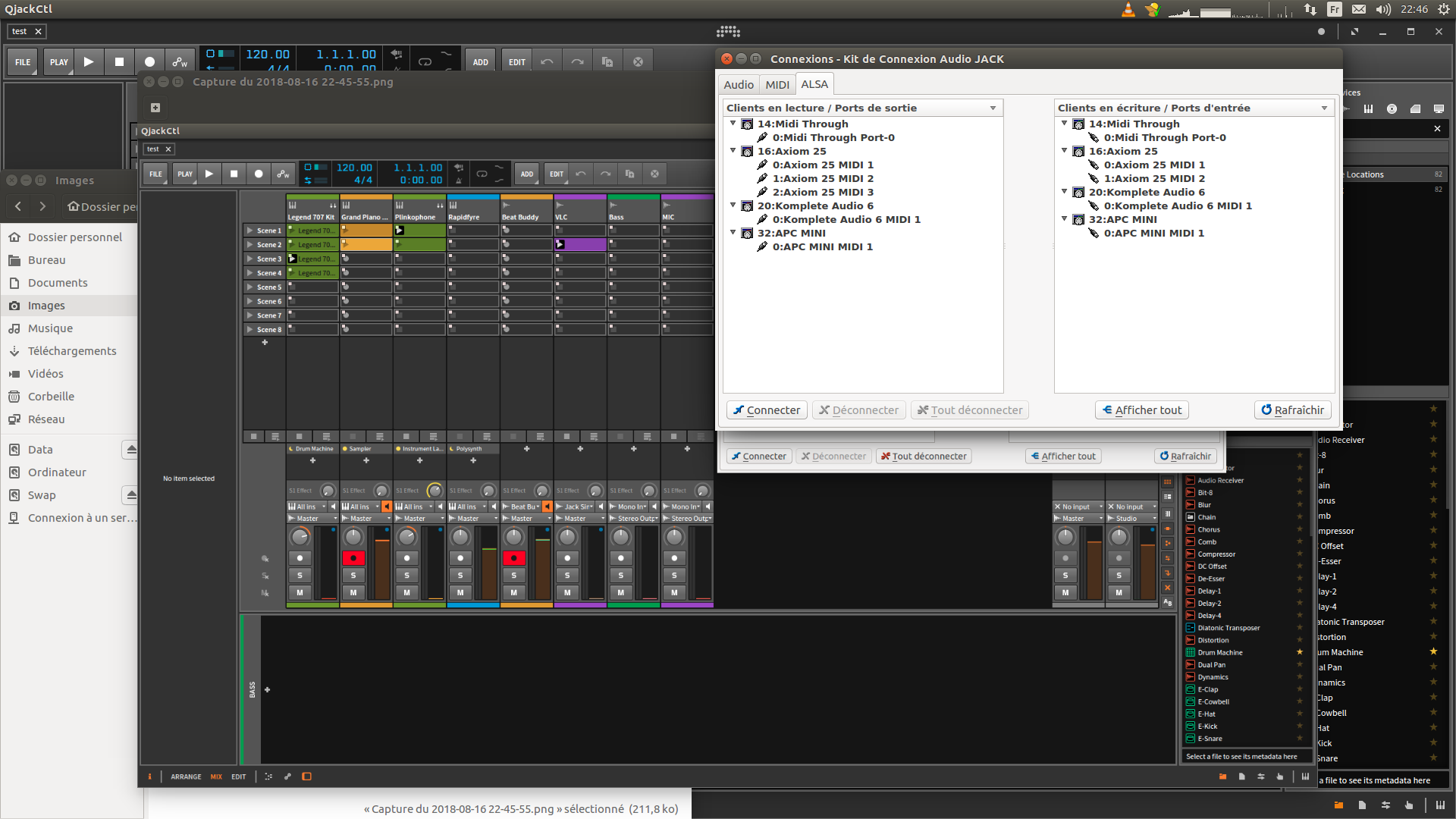Eject the Data drive in sidebar

click(131, 450)
